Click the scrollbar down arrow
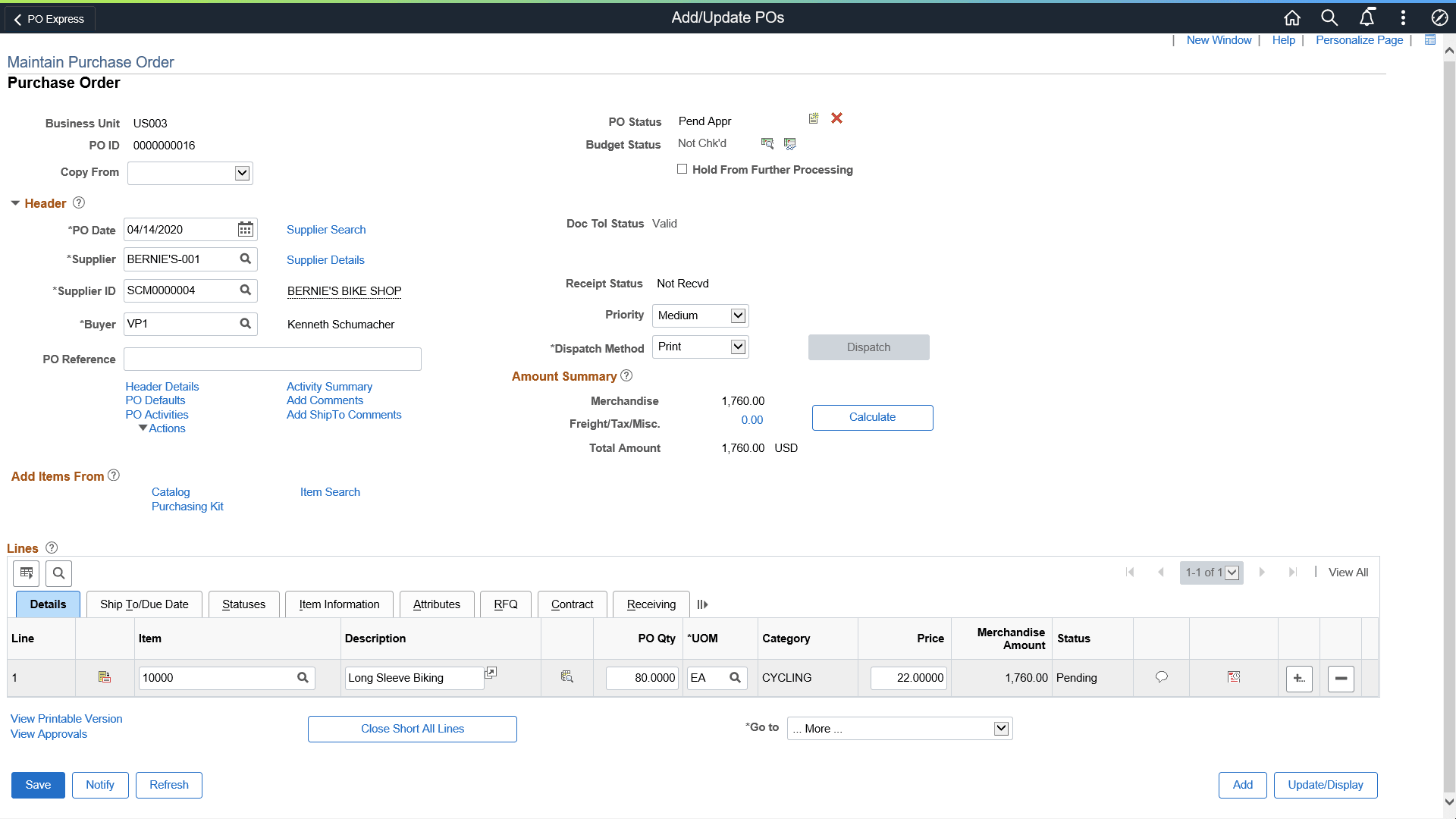The width and height of the screenshot is (1456, 819). pos(1448,802)
